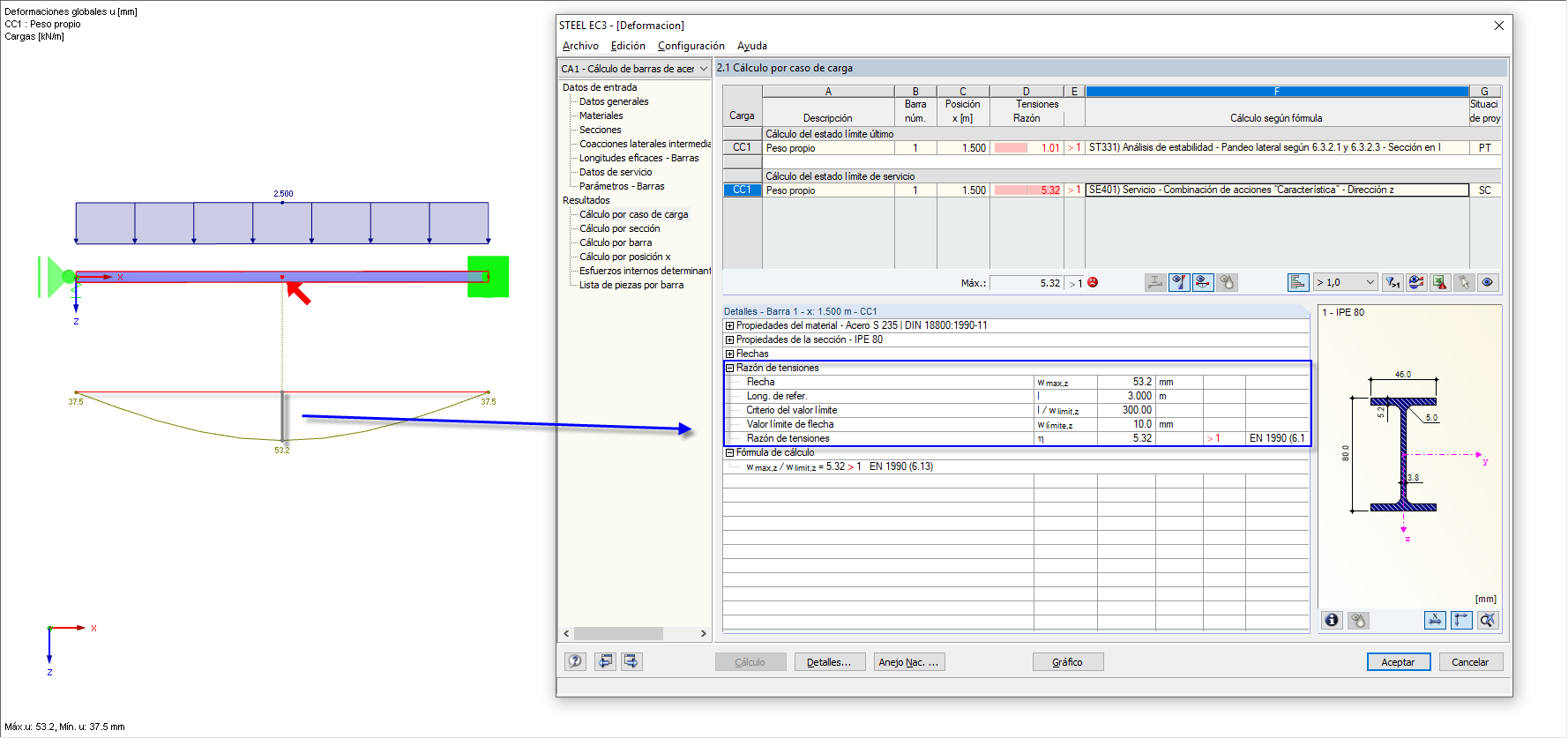Open 'Cálculo por sección' results

pos(620,228)
